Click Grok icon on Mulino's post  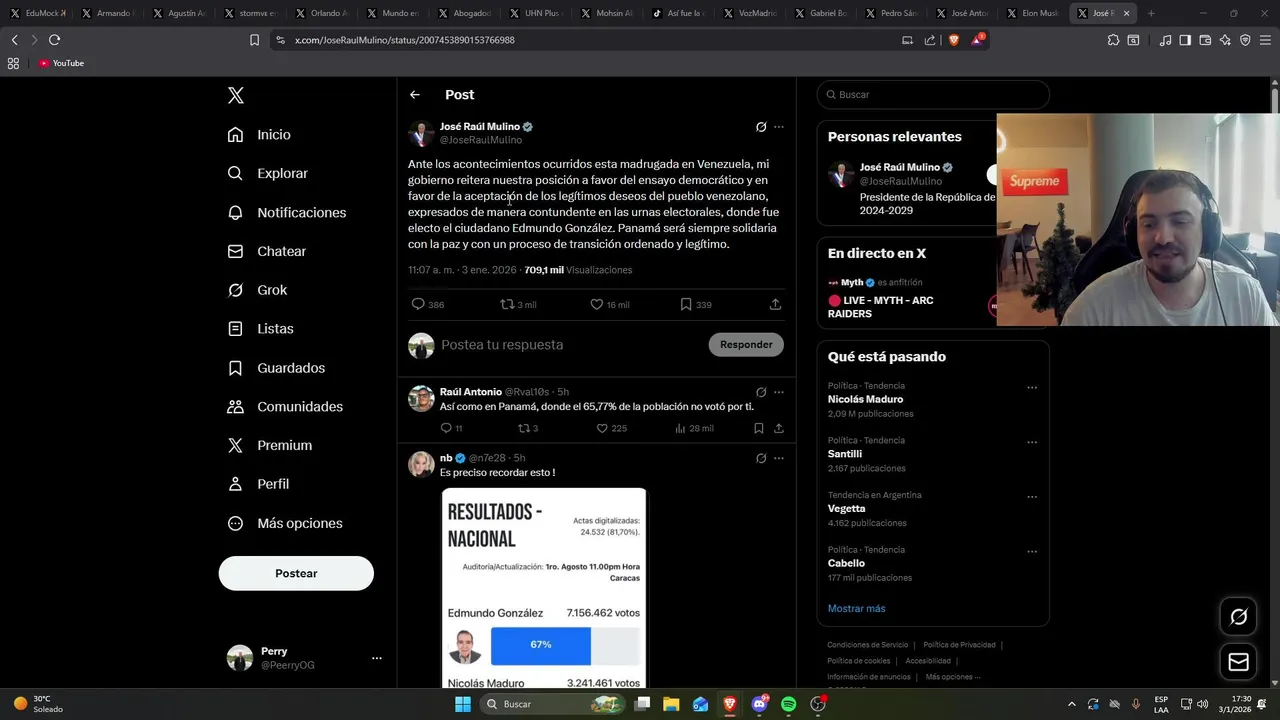(x=761, y=127)
